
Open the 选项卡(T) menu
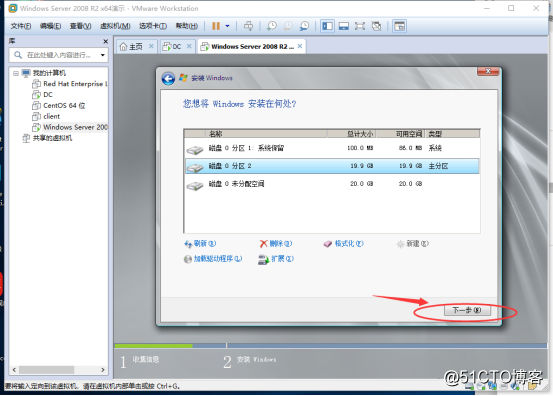pyautogui.click(x=153, y=26)
